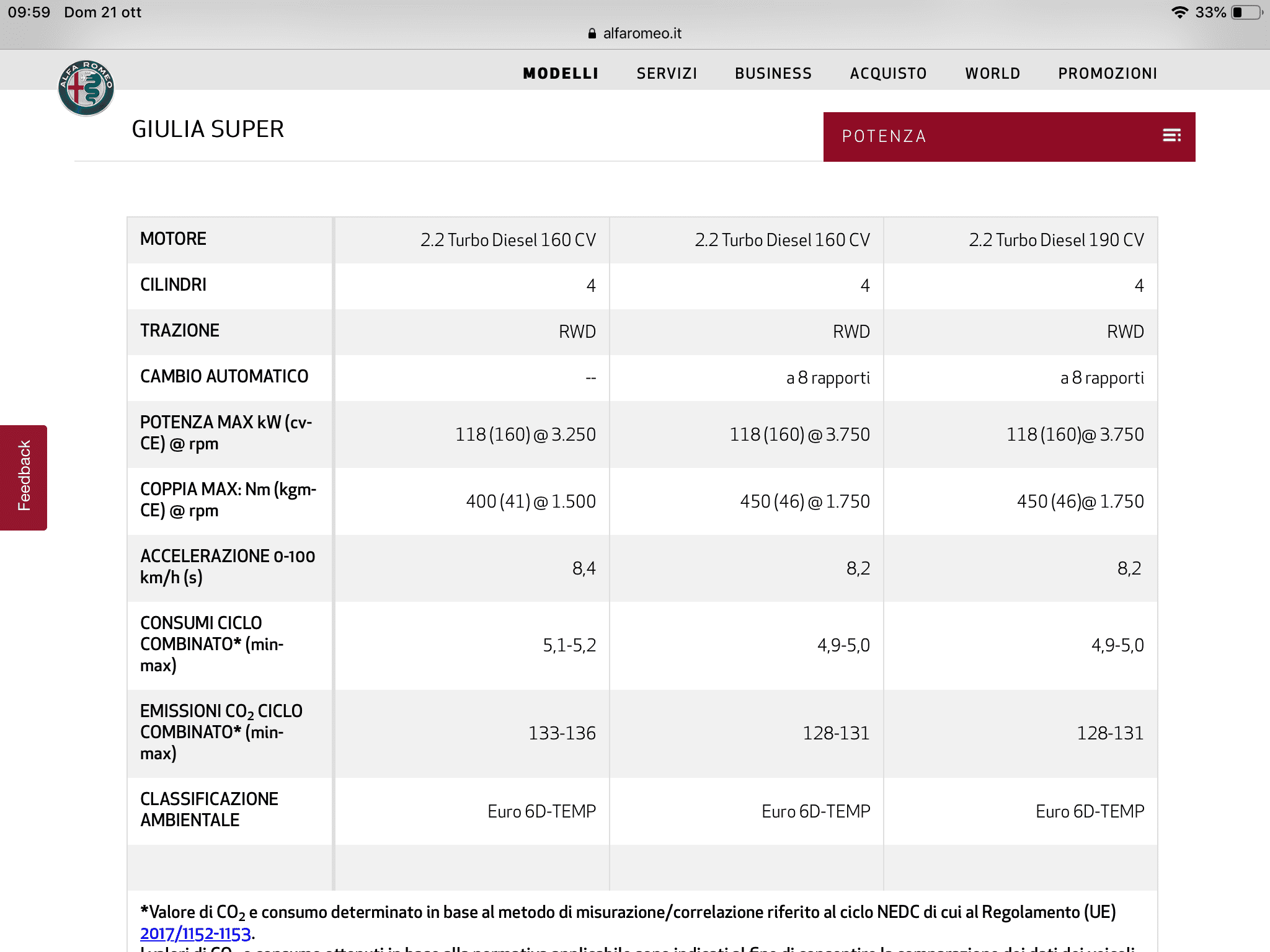Click the CILINDRI row label
Image resolution: width=1270 pixels, height=952 pixels.
tap(173, 285)
